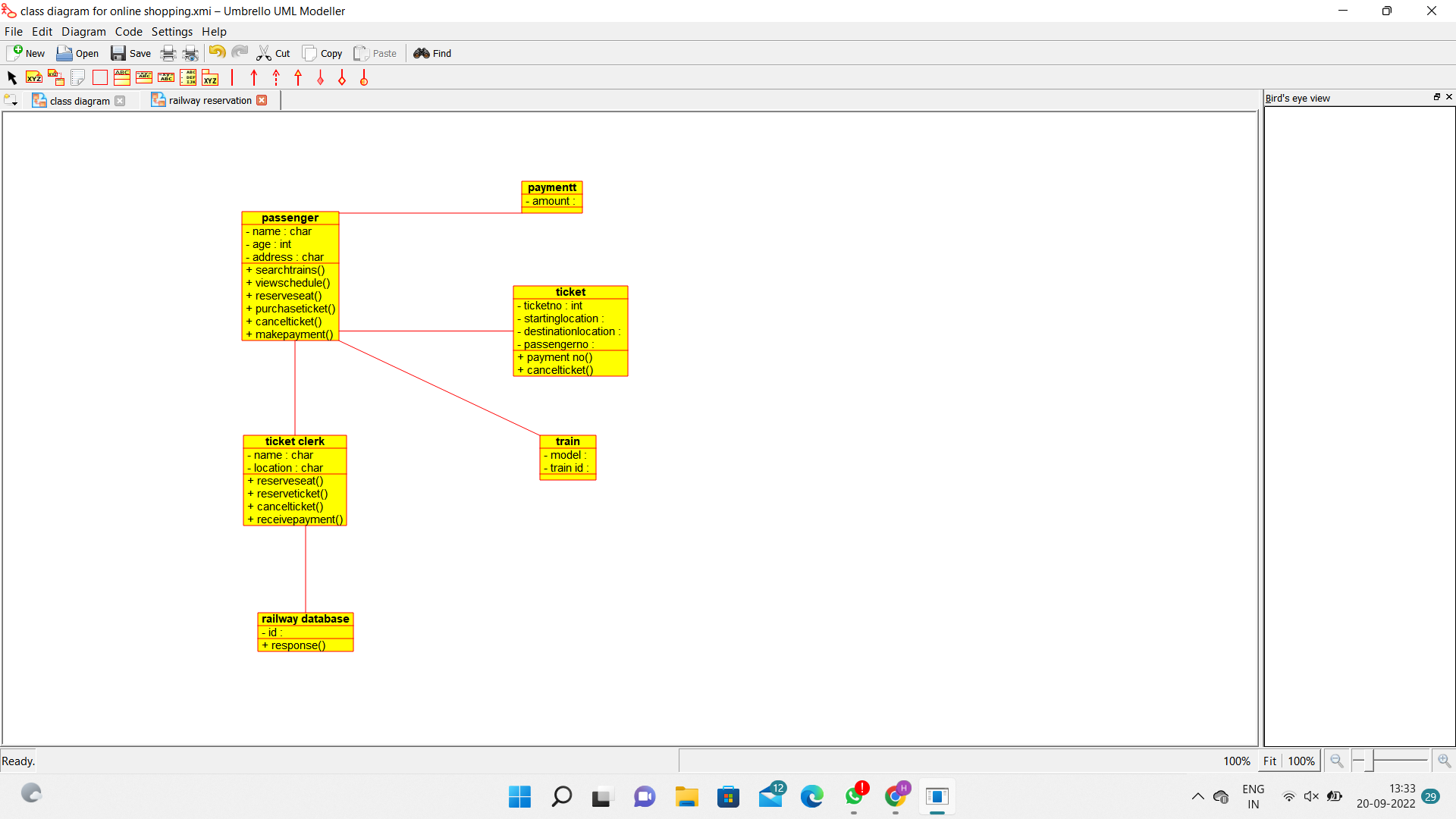Toggle the Aggregation hollow-diamond tool
This screenshot has width=1456, height=819.
click(342, 77)
